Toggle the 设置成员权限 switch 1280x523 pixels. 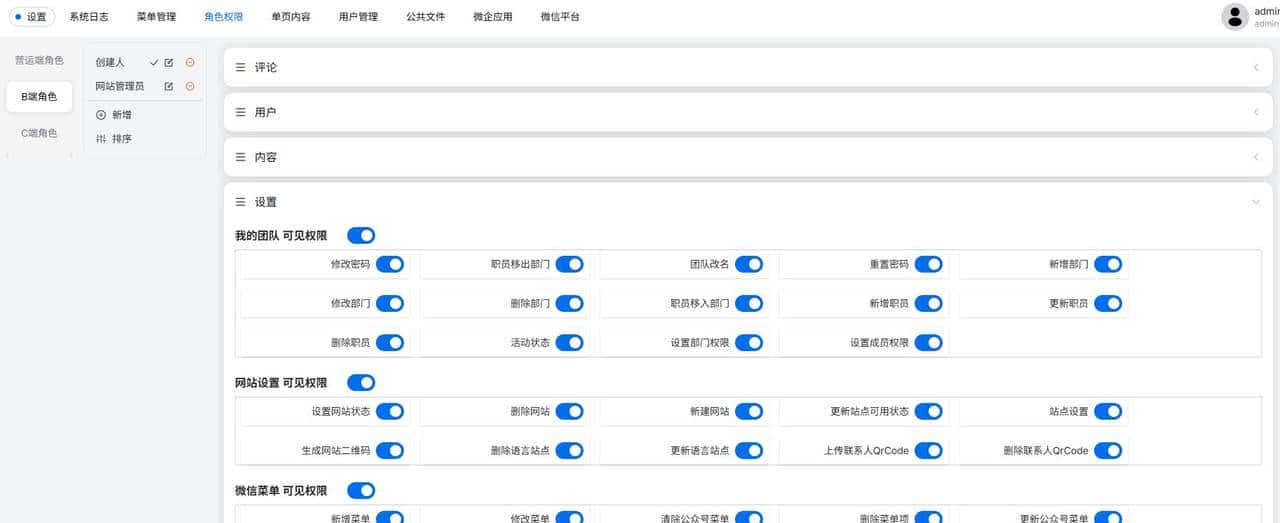[x=928, y=342]
